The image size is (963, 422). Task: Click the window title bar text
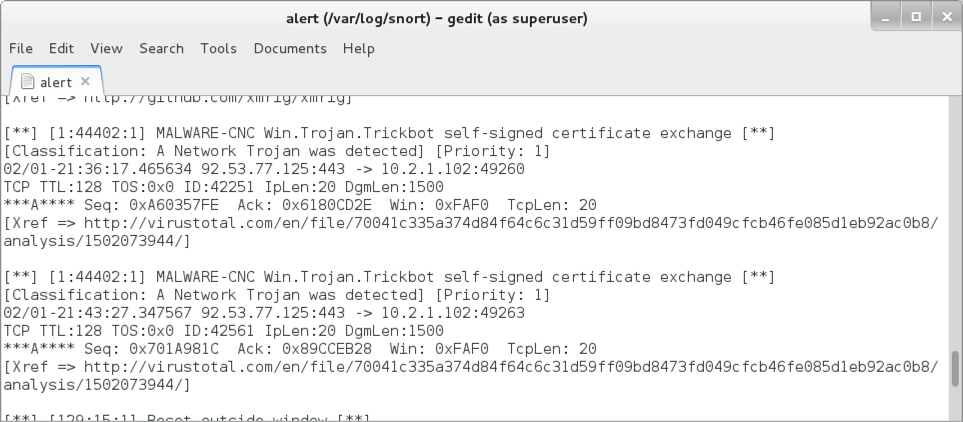(x=437, y=18)
